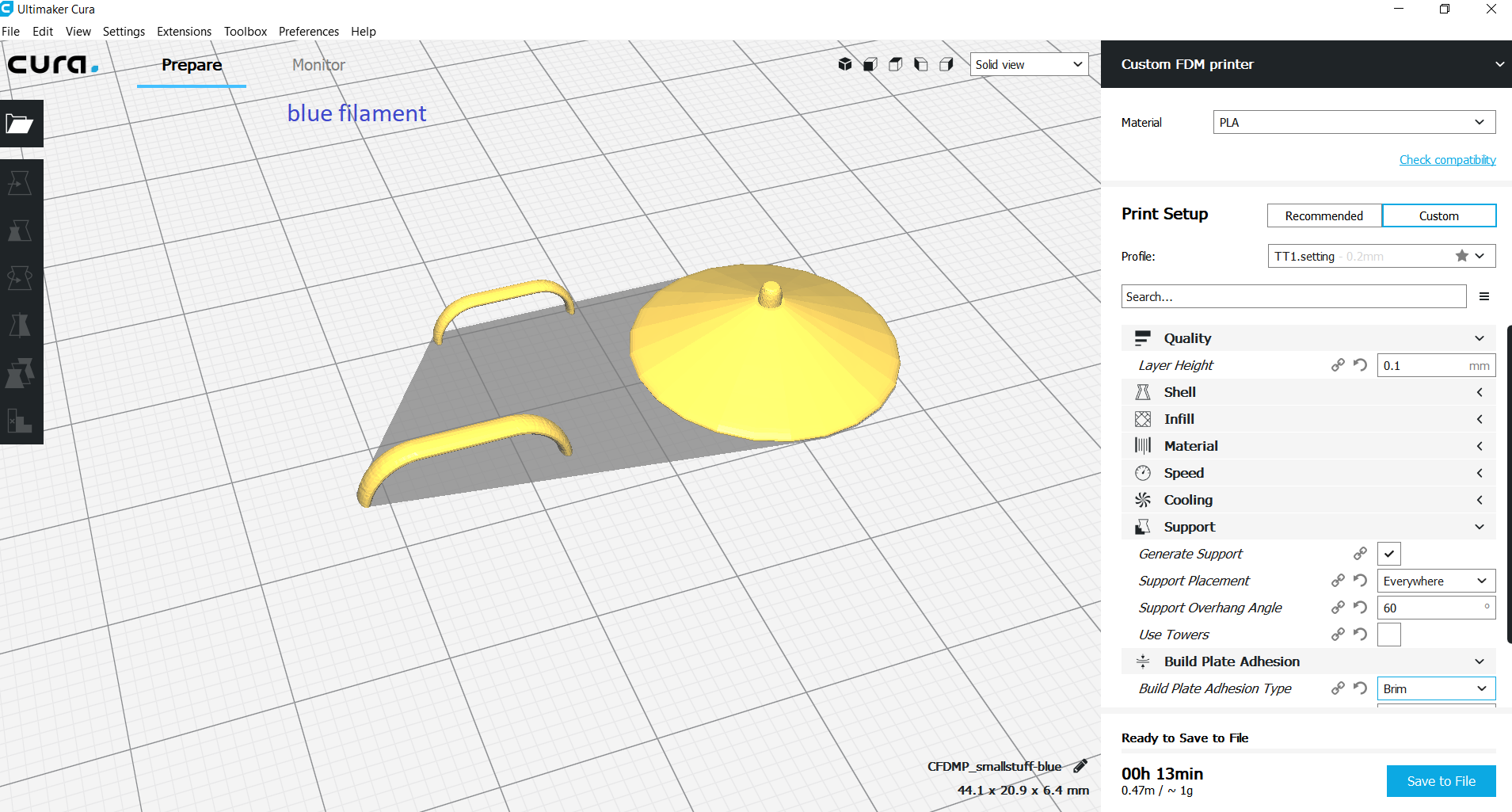This screenshot has height=812, width=1512.
Task: Open the settings visibility hamburger menu
Action: 1484,296
